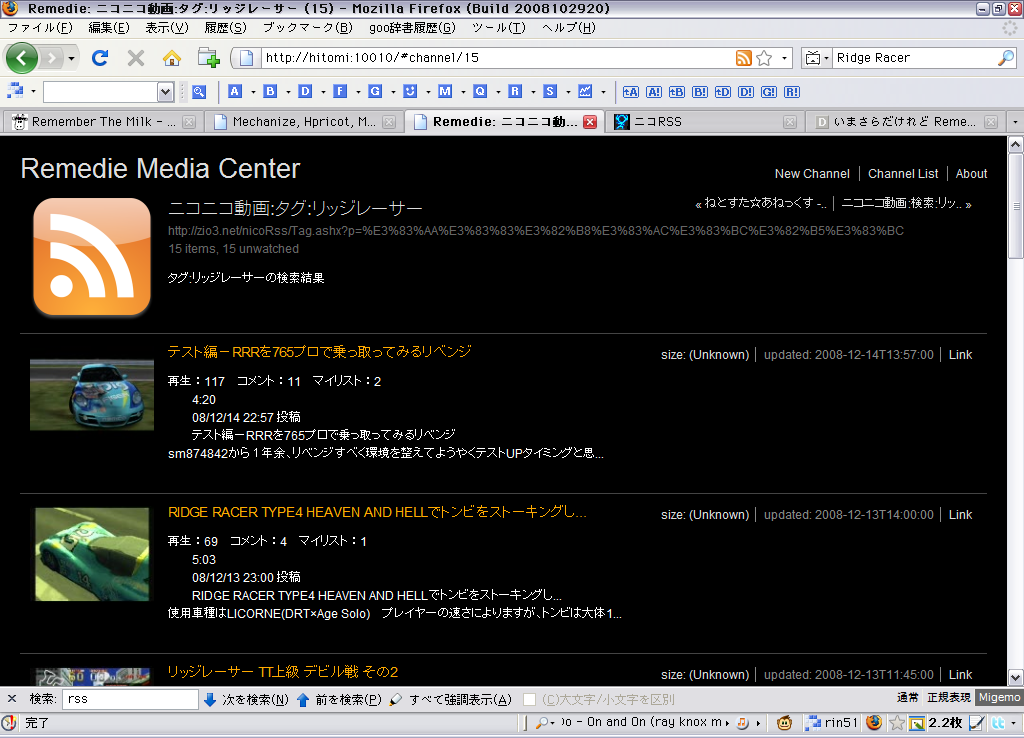Viewport: 1024px width, 738px height.
Task: Open the 表示(V) menu
Action: (167, 28)
